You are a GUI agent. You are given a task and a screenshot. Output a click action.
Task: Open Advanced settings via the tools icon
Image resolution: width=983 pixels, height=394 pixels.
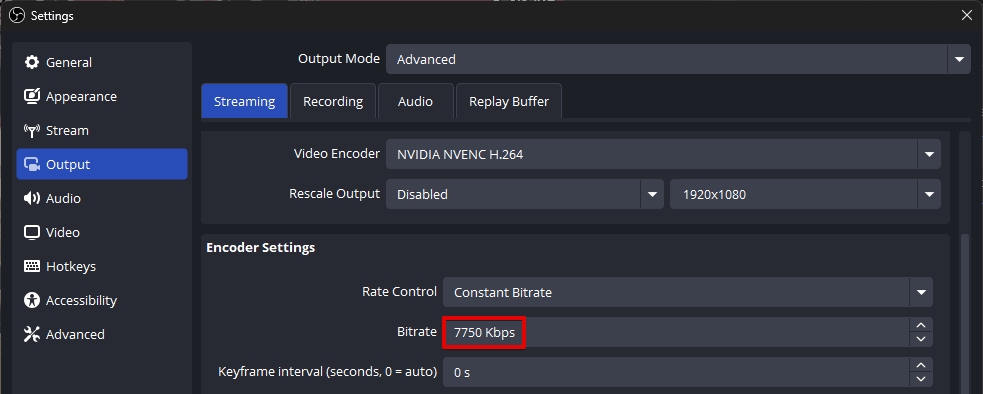[31, 334]
